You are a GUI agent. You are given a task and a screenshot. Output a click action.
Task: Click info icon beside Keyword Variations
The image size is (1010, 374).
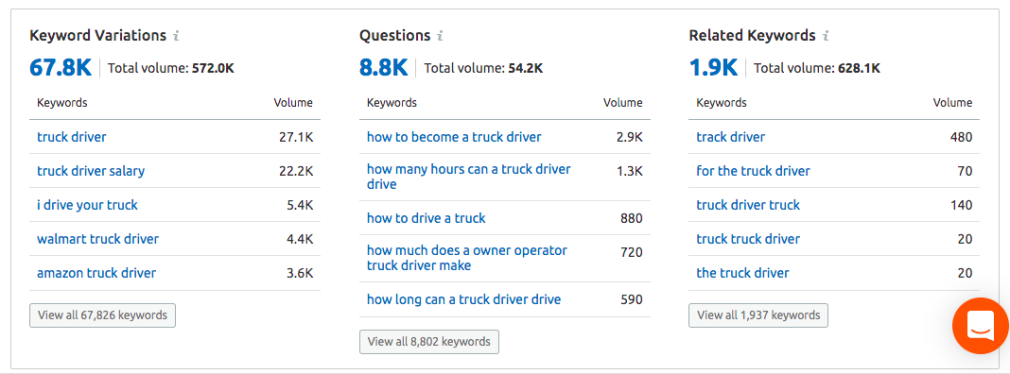tap(176, 36)
